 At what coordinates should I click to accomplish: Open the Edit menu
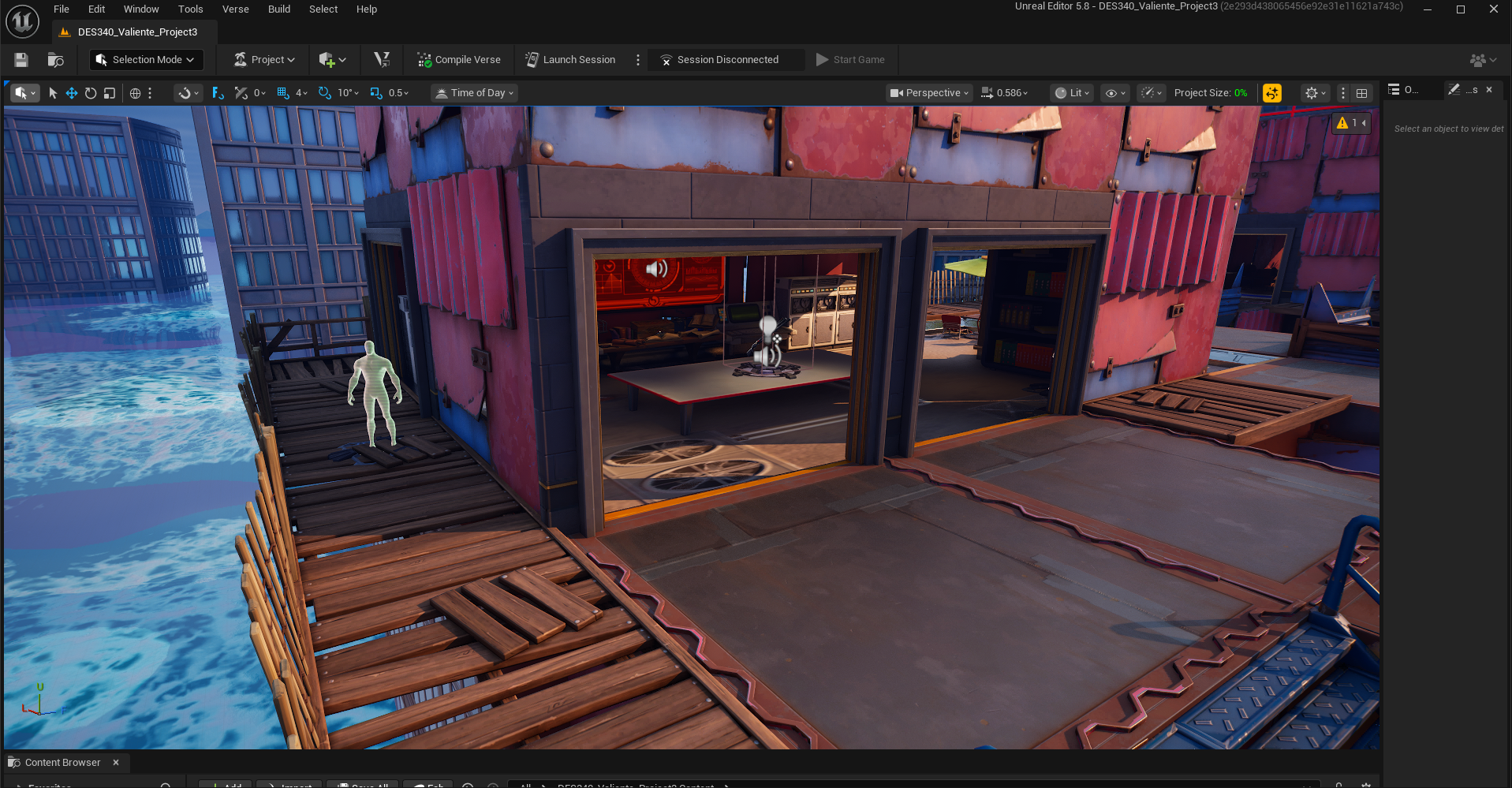(97, 9)
